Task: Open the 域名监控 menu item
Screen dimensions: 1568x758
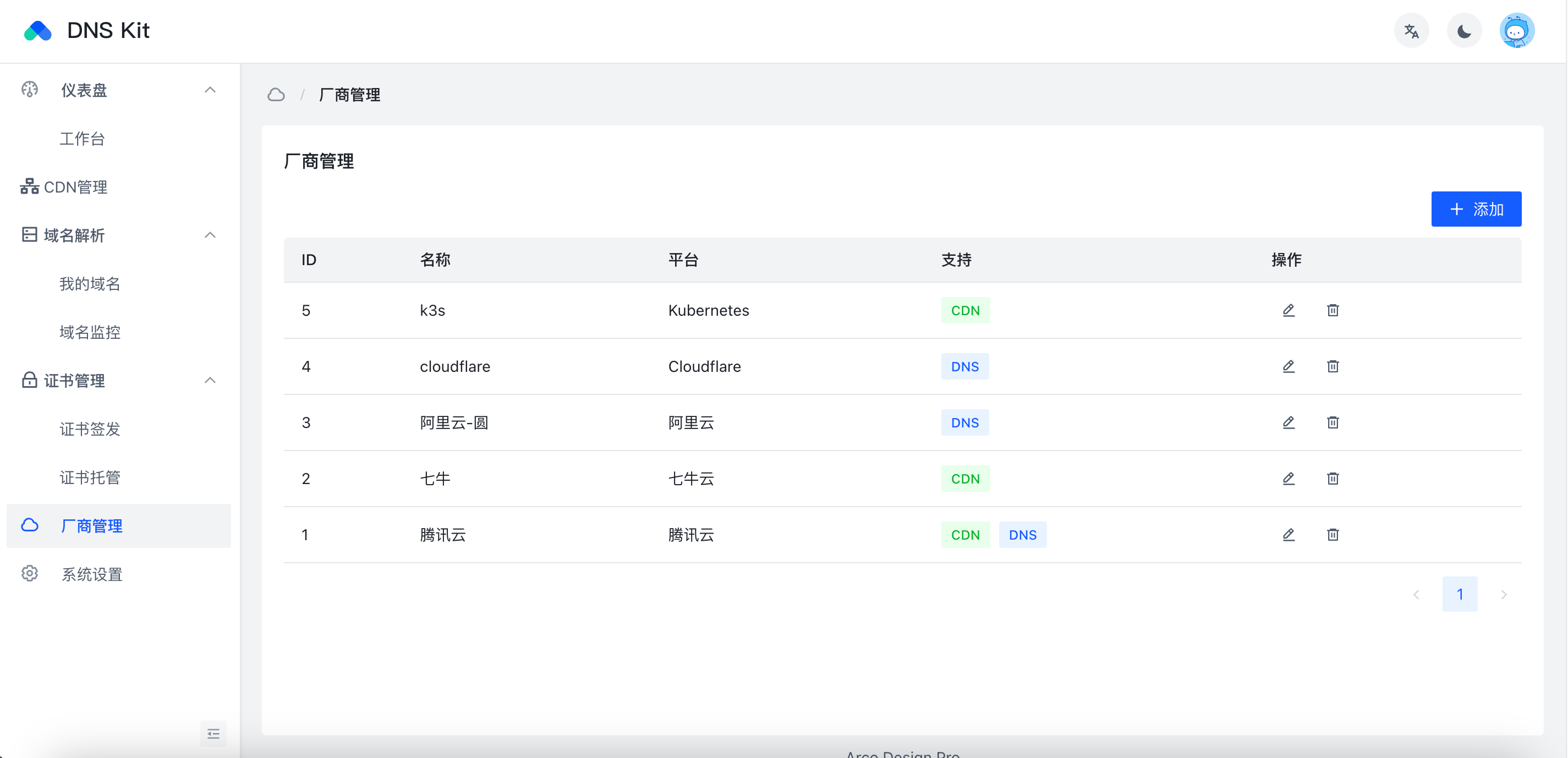Action: [119, 332]
